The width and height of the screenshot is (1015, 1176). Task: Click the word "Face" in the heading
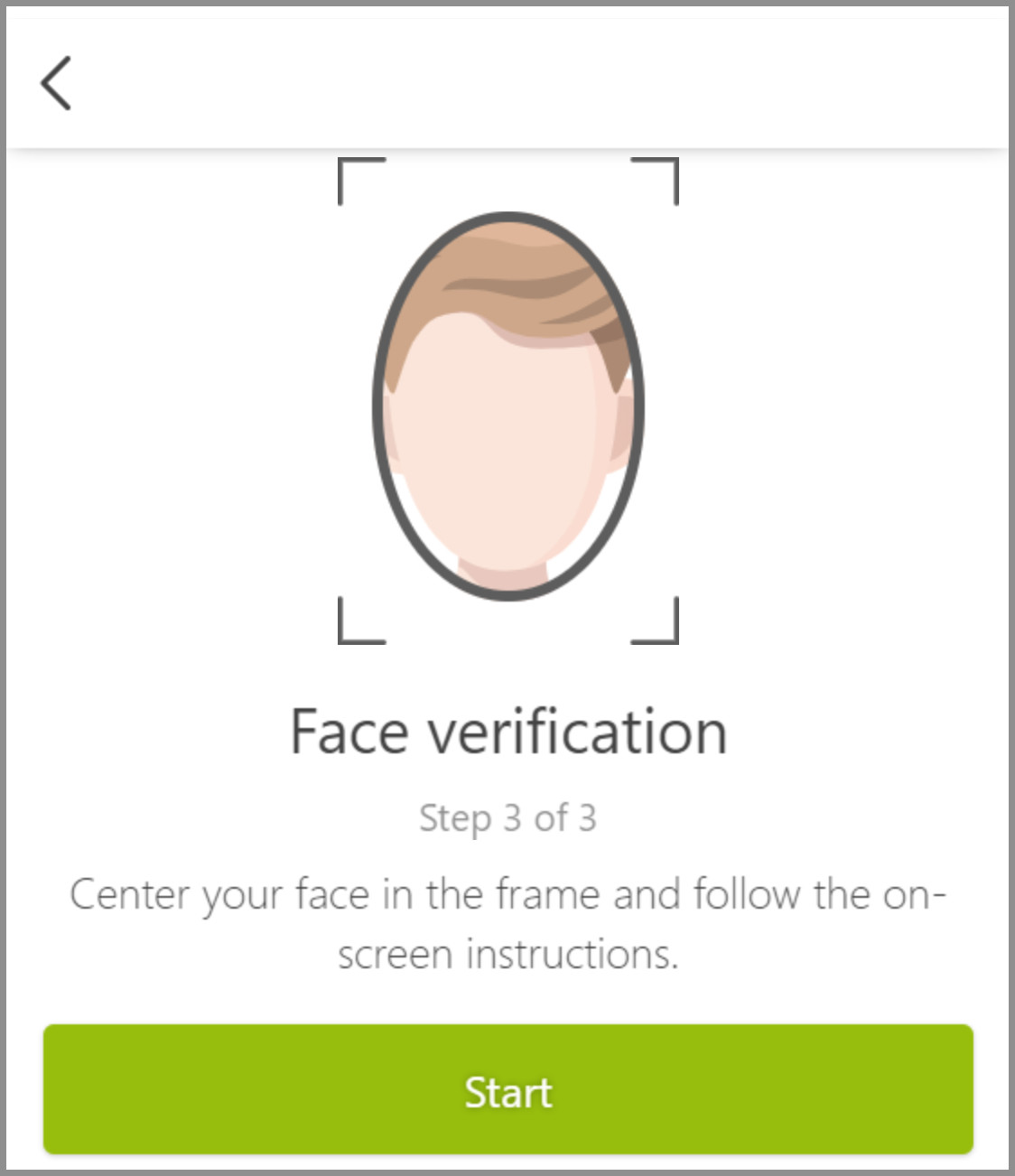[x=349, y=733]
